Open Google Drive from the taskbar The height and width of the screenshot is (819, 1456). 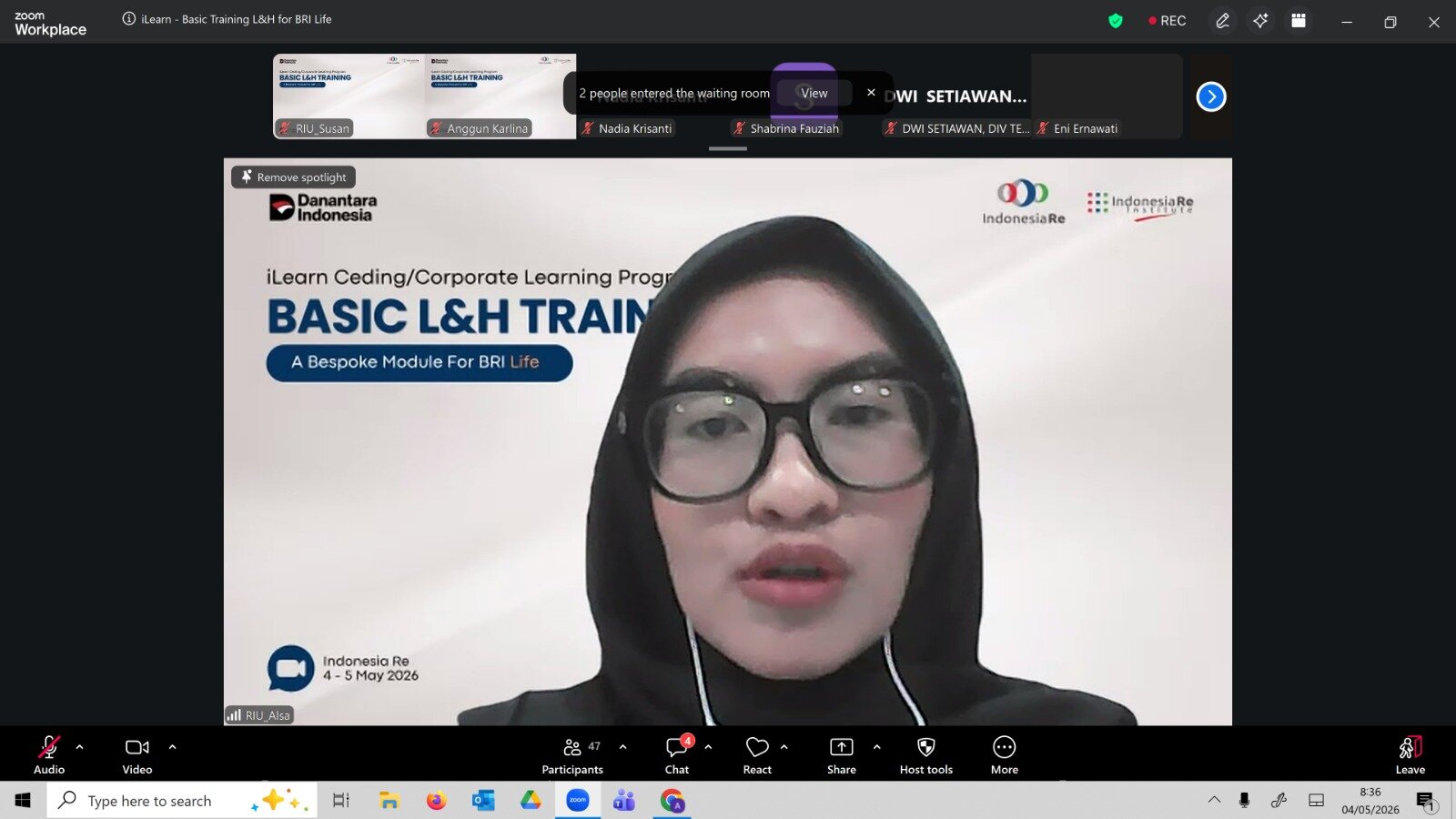[x=531, y=801]
